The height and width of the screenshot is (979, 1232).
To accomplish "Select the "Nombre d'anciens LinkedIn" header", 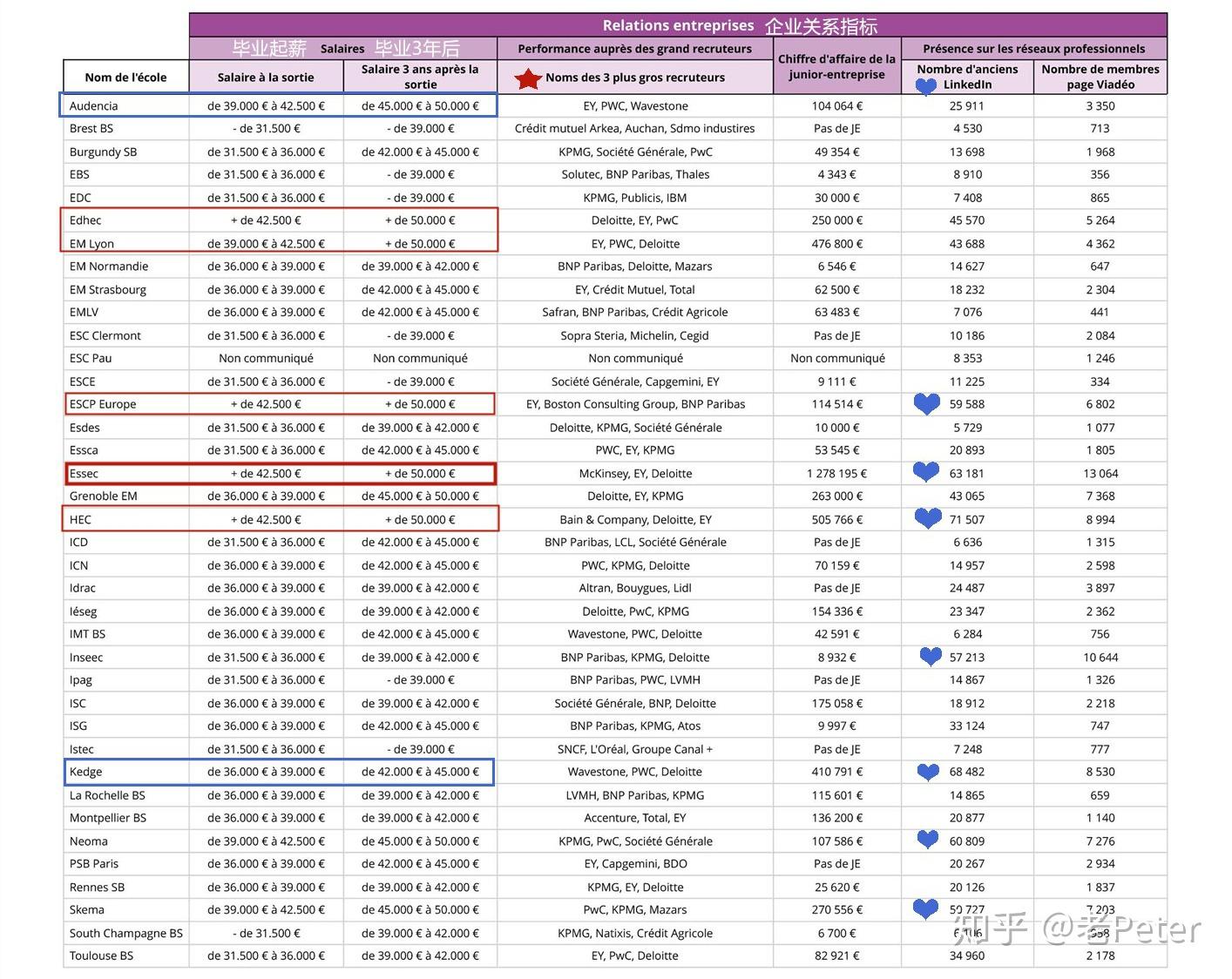I will (967, 77).
